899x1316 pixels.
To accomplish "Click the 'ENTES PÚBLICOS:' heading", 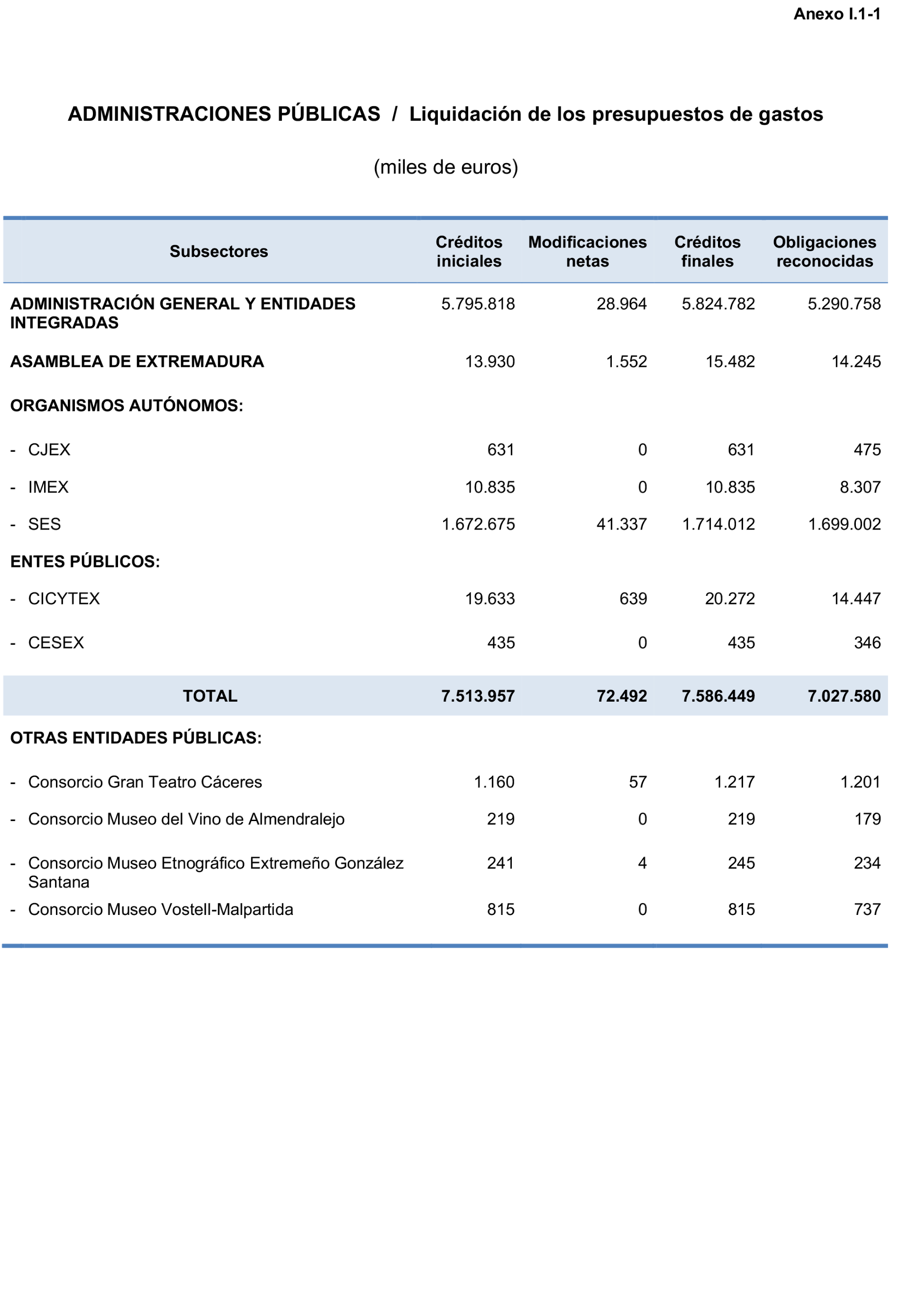I will tap(85, 562).
